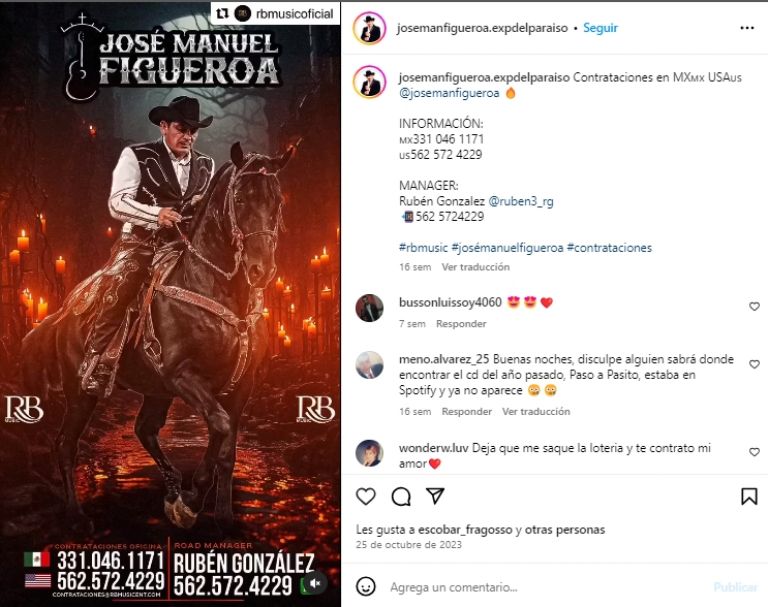Image resolution: width=768 pixels, height=607 pixels.
Task: Open the rbmusicoficial repost tag
Action: (294, 14)
